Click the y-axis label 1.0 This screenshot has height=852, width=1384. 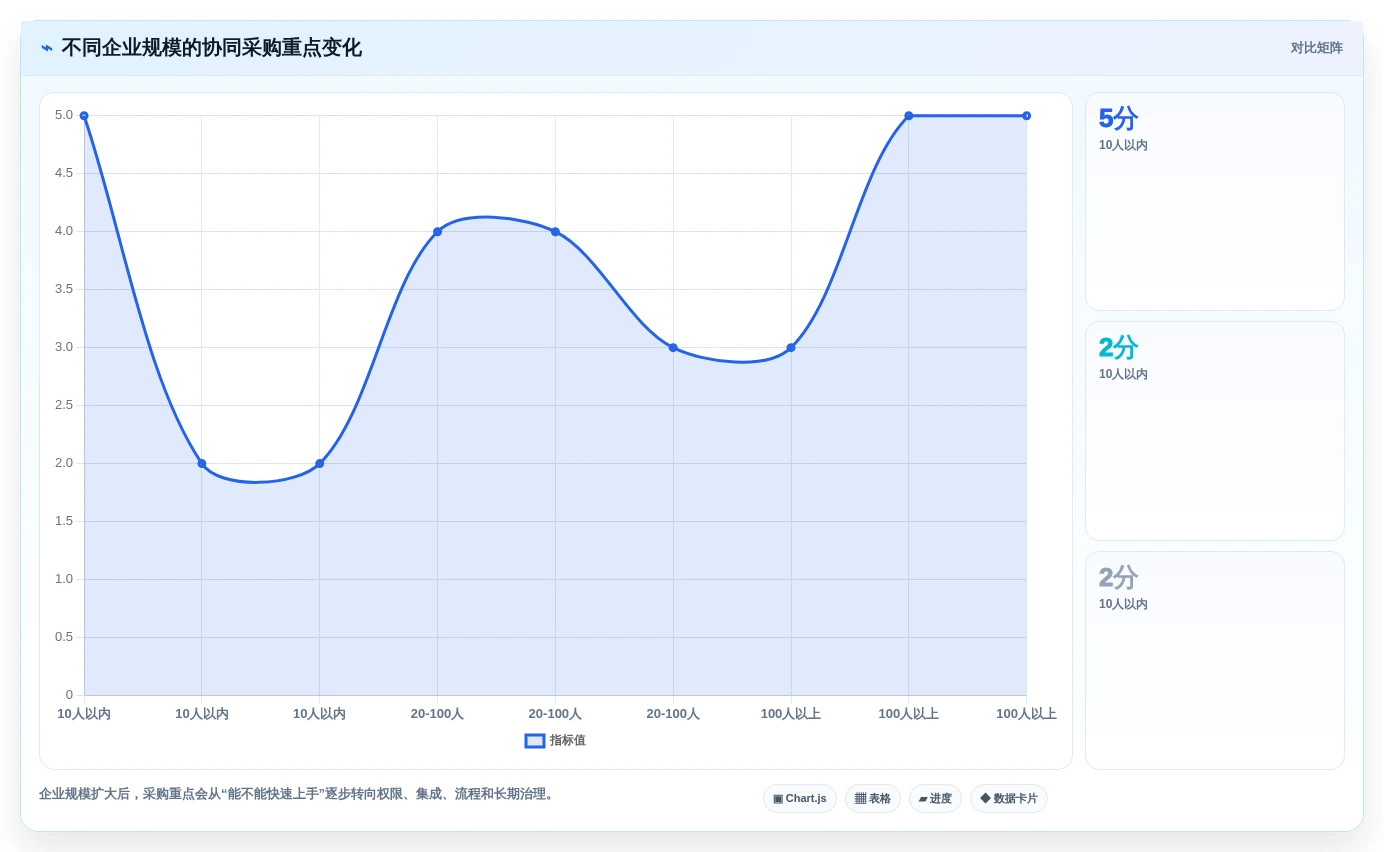[64, 579]
